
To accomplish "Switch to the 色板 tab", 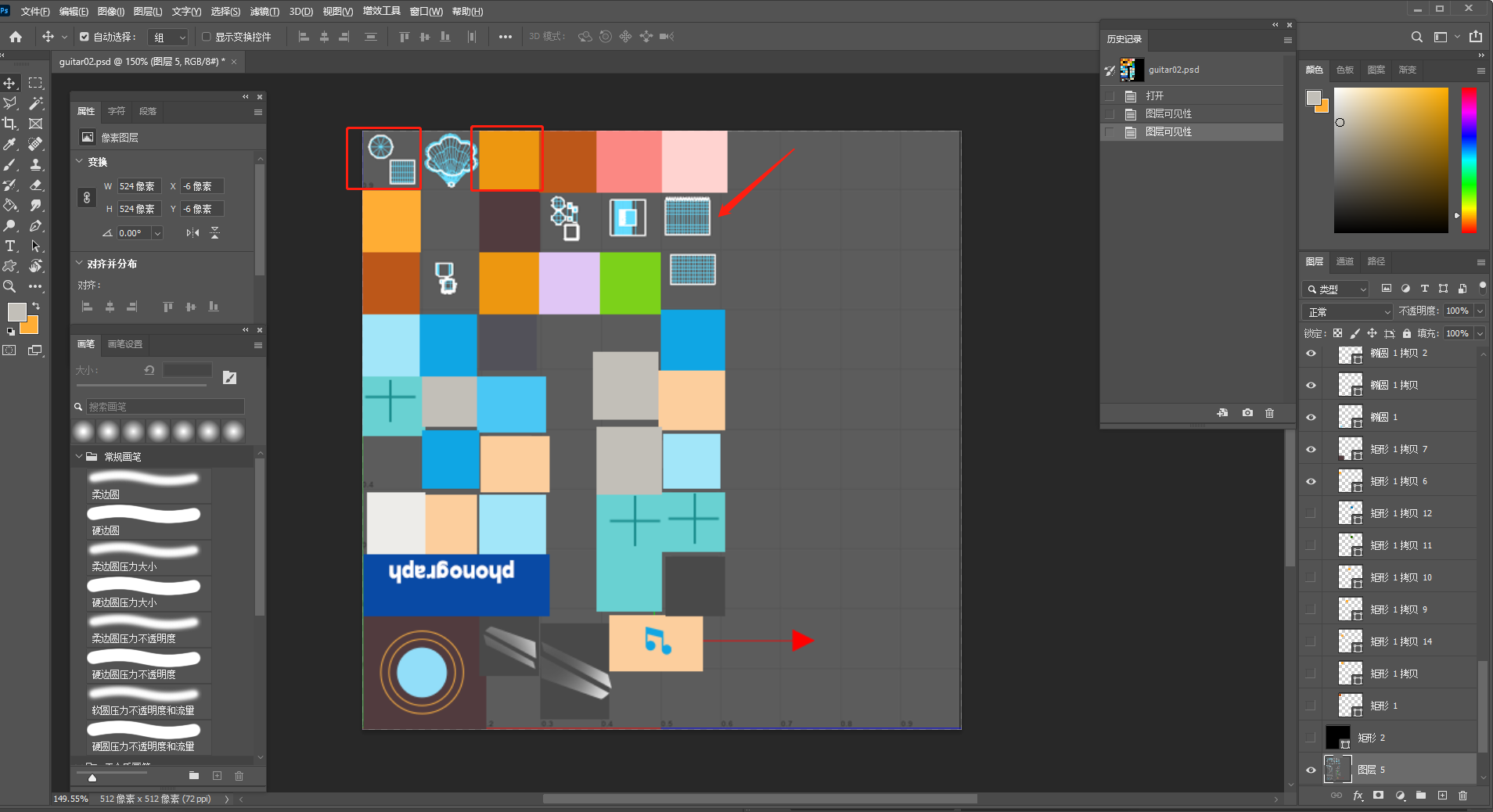I will point(1345,70).
